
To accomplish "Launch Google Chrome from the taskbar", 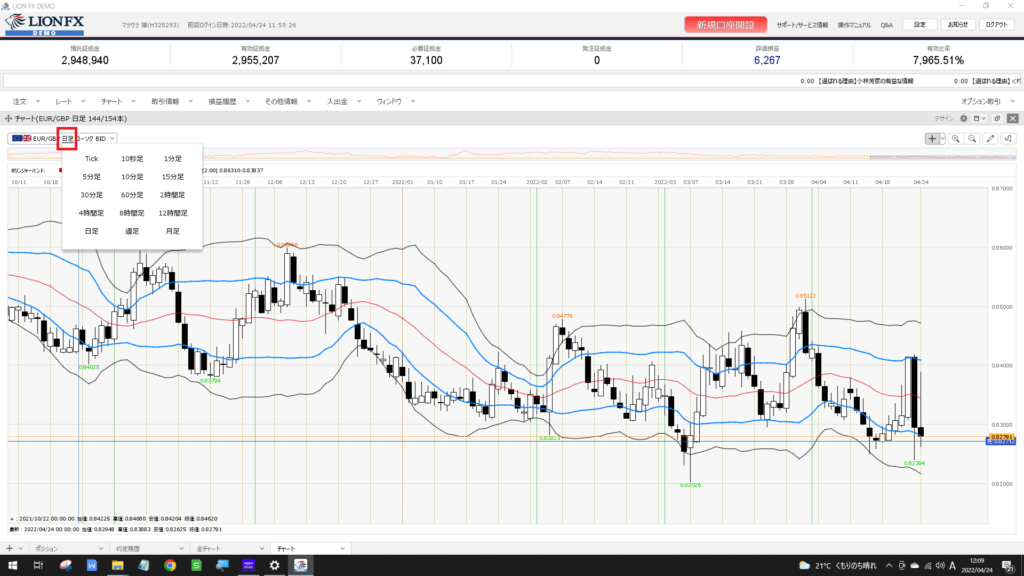I will click(170, 566).
